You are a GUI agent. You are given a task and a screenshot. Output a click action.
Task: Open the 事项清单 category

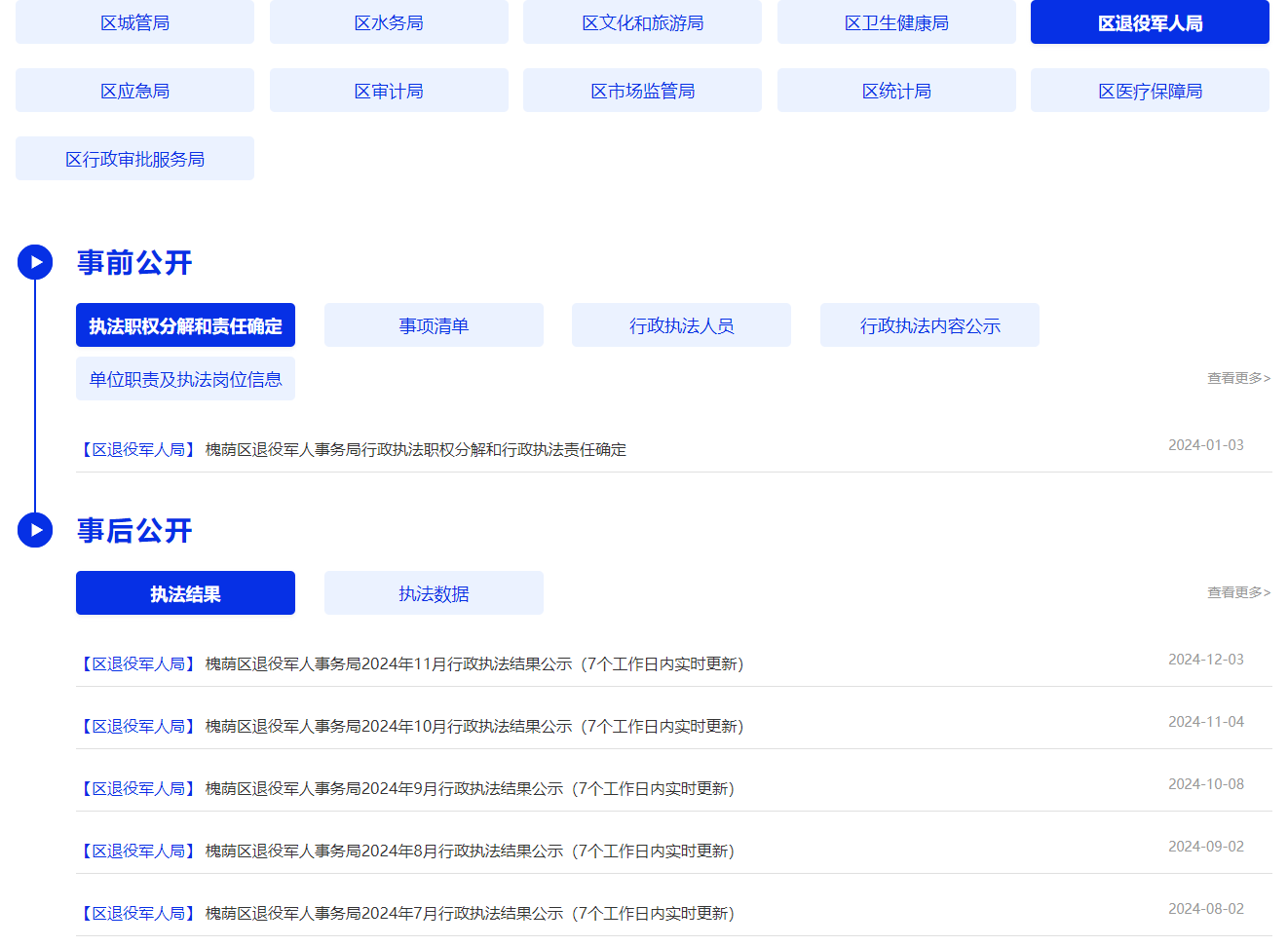coord(434,325)
